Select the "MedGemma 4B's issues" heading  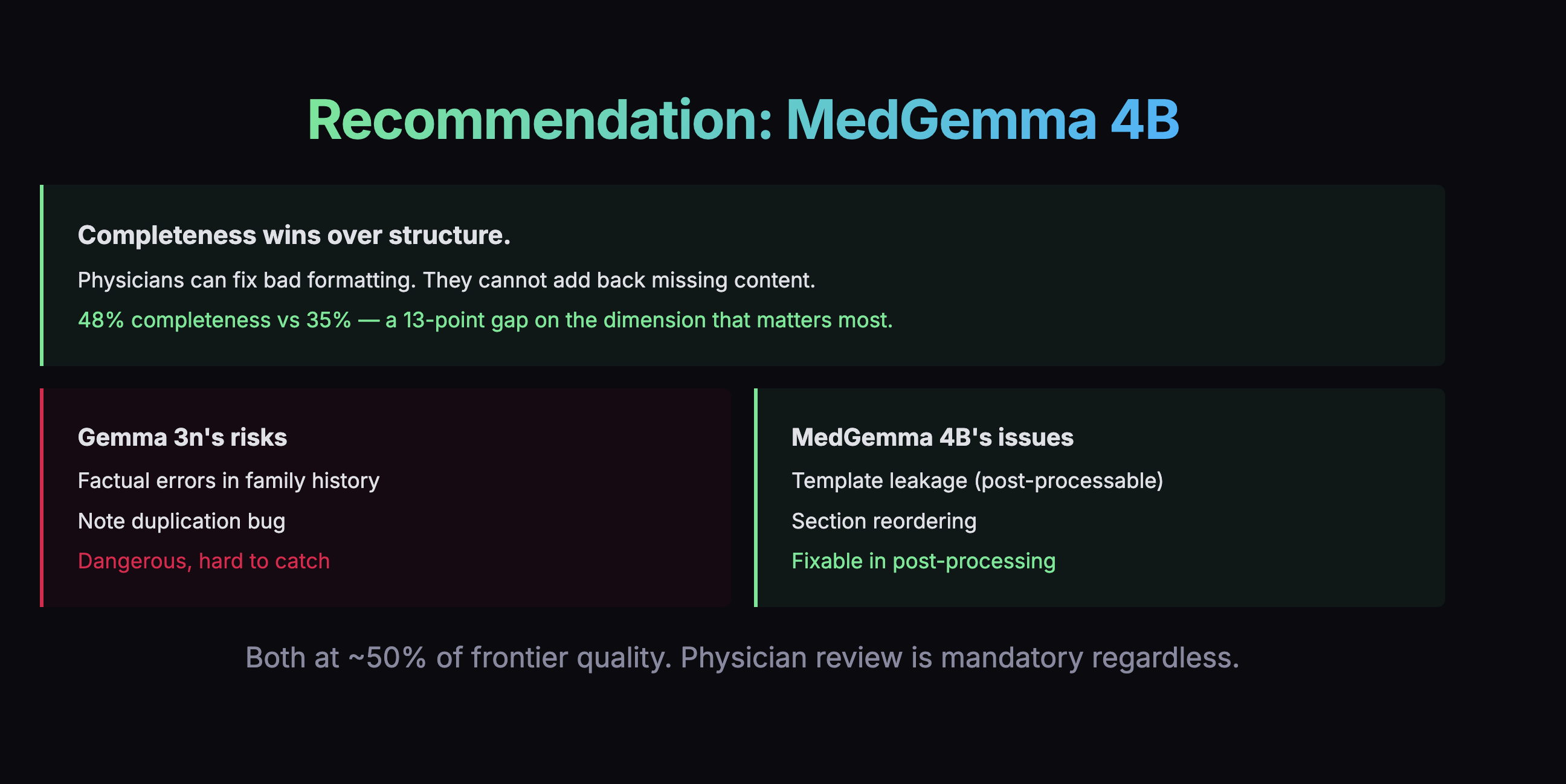932,437
